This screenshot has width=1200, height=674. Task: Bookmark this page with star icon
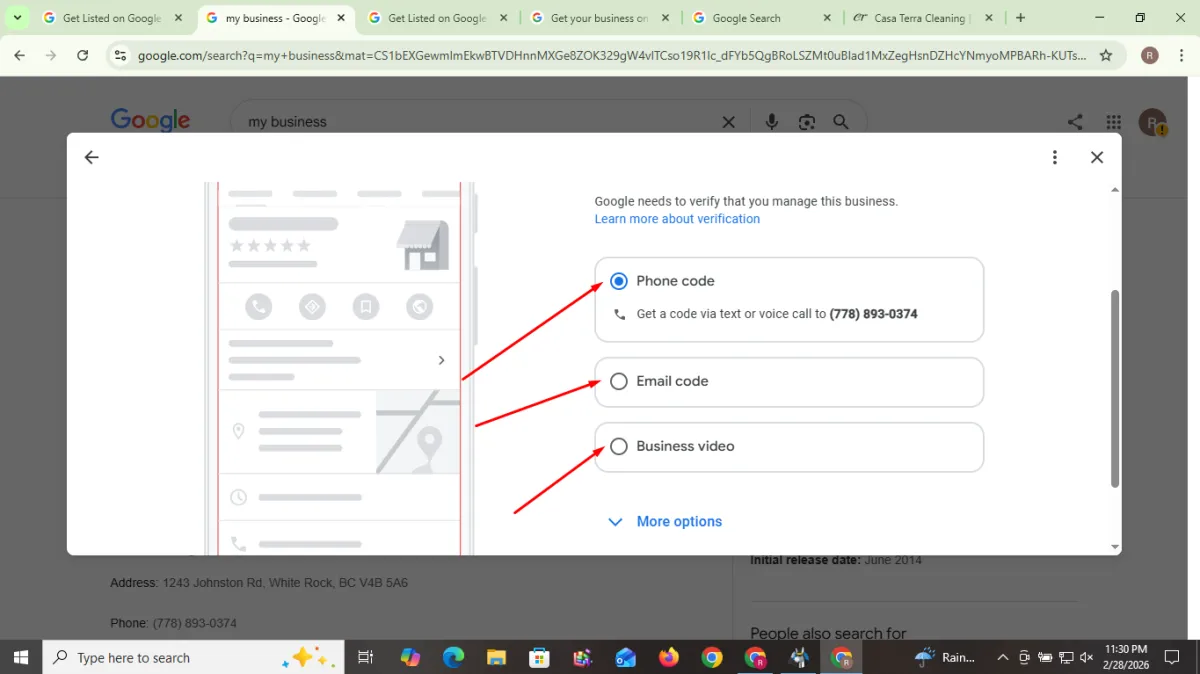pos(1106,56)
